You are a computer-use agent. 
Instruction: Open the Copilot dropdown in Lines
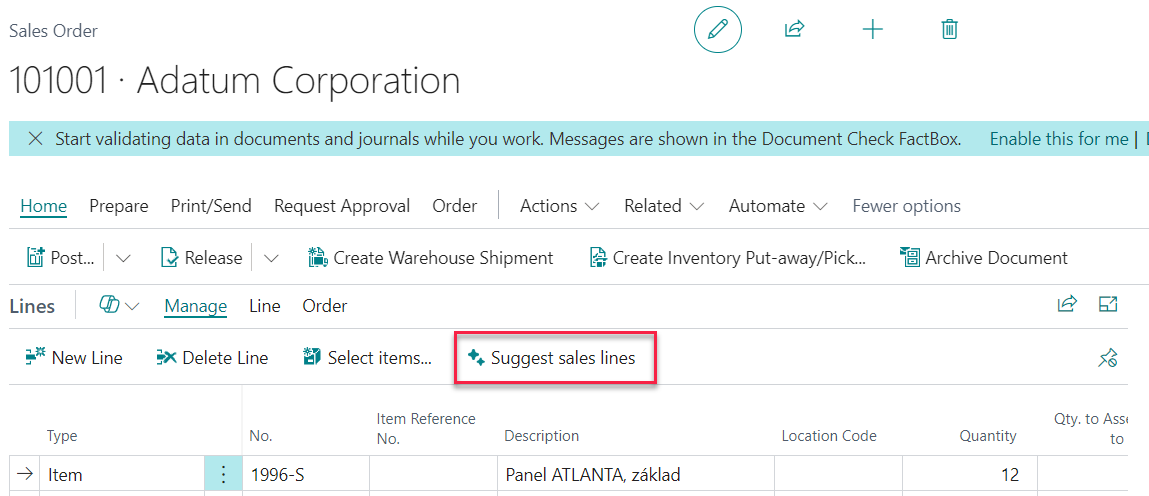[119, 306]
